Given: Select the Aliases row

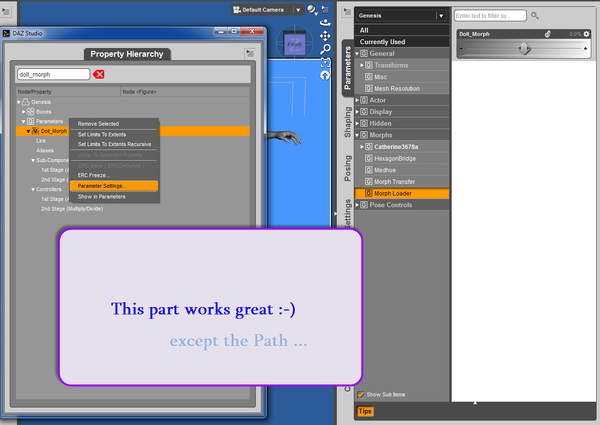Looking at the screenshot, I should pos(45,151).
